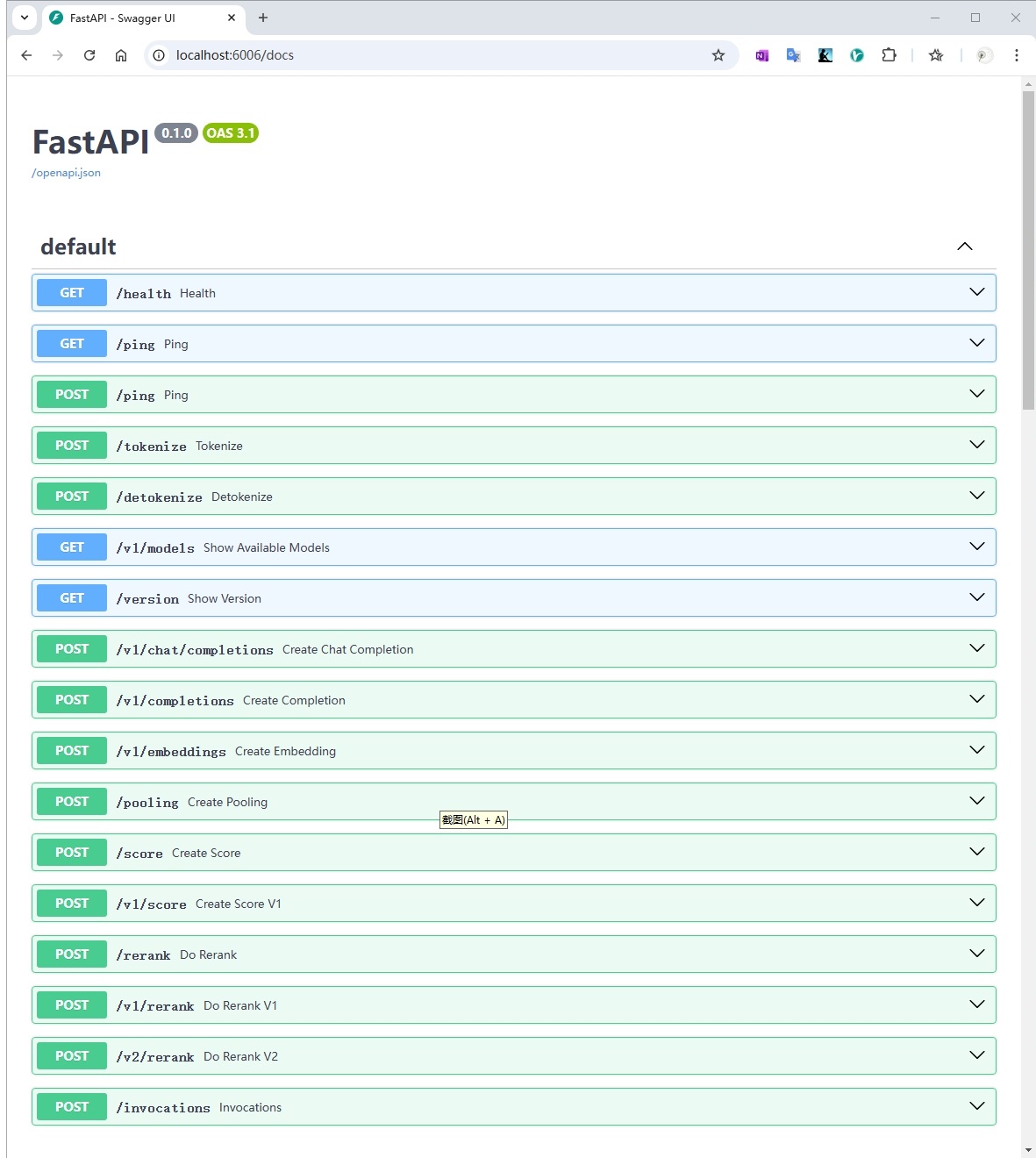Open the tab search dropdown arrow
Viewport: 1036px width, 1158px height.
(x=25, y=17)
